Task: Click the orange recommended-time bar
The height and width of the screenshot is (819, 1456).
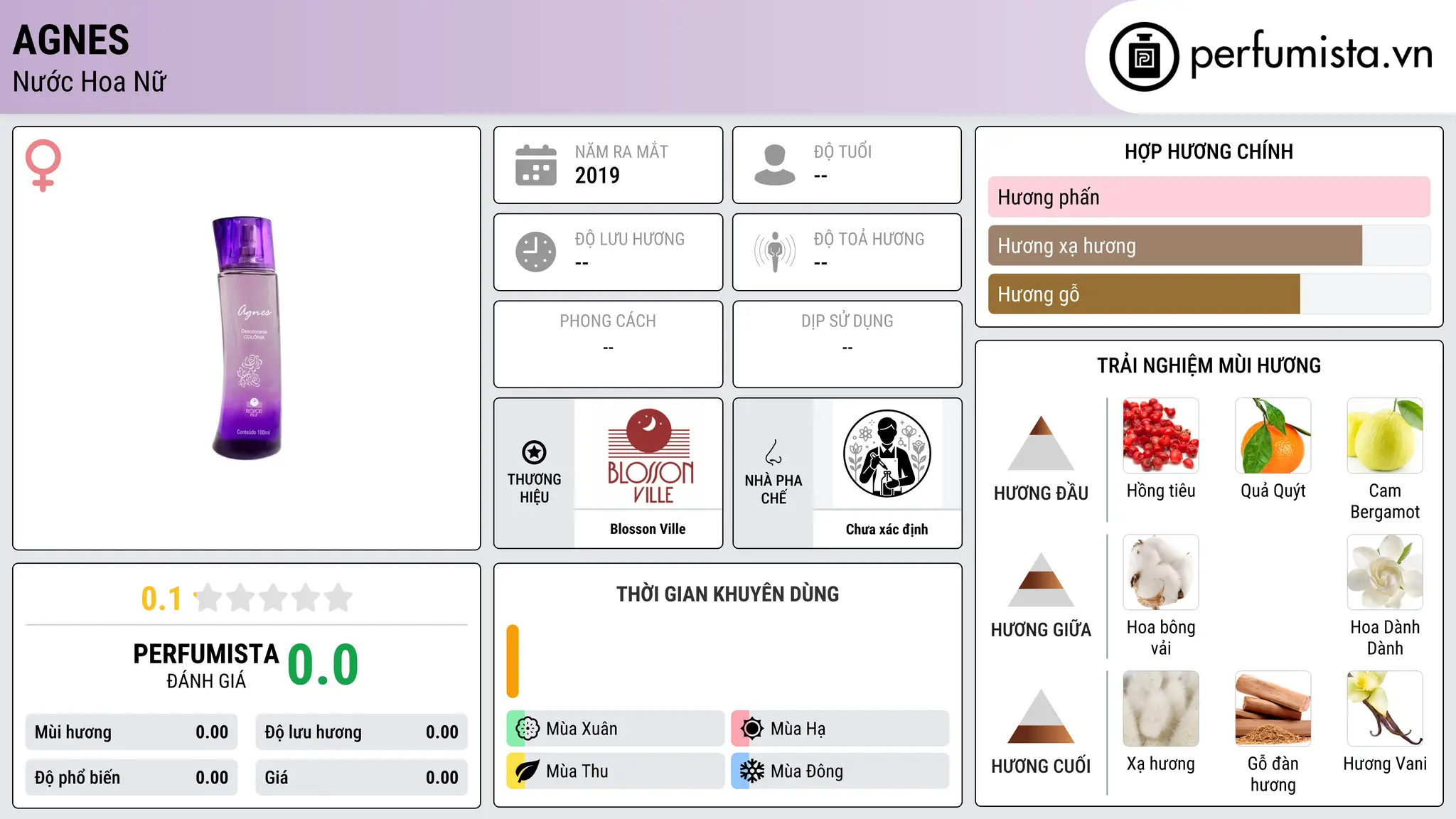Action: pyautogui.click(x=513, y=661)
